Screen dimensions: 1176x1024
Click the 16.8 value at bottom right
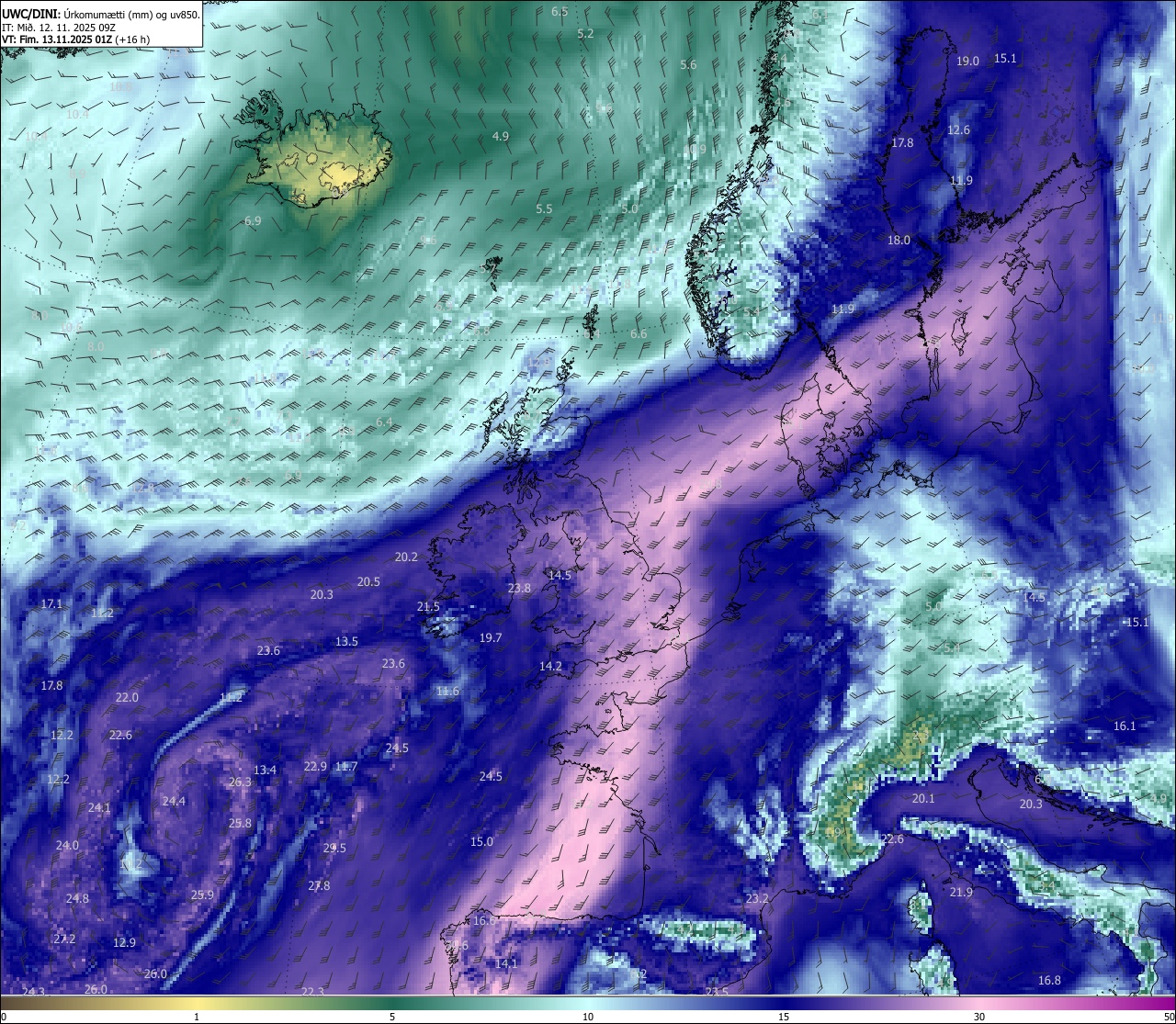[1049, 980]
